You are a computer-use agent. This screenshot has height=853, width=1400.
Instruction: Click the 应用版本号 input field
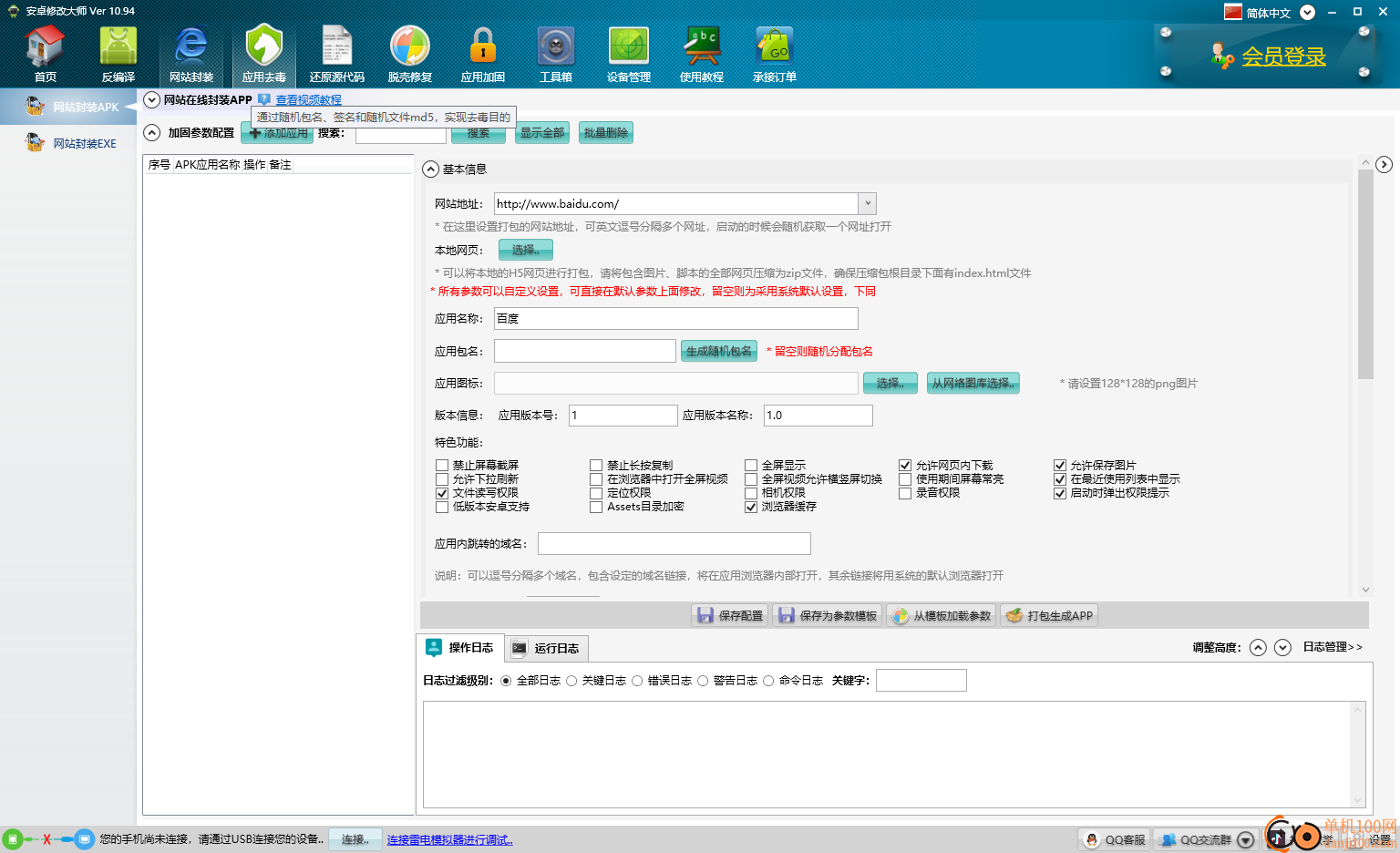click(x=623, y=415)
